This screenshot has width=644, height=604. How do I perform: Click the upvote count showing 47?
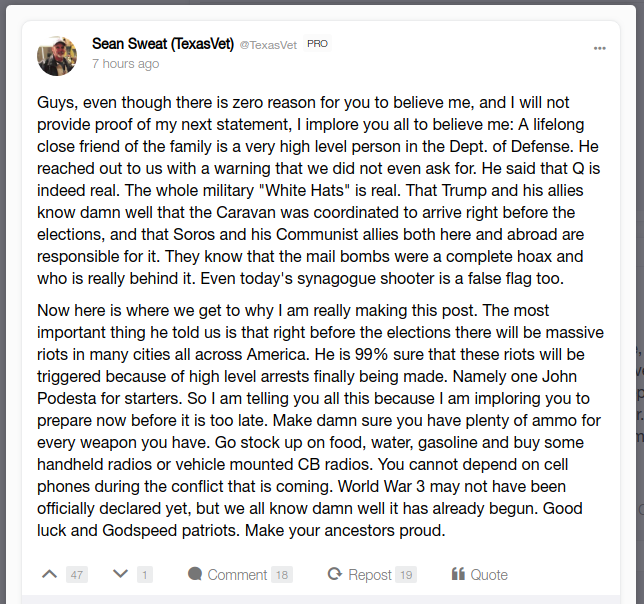tap(77, 574)
